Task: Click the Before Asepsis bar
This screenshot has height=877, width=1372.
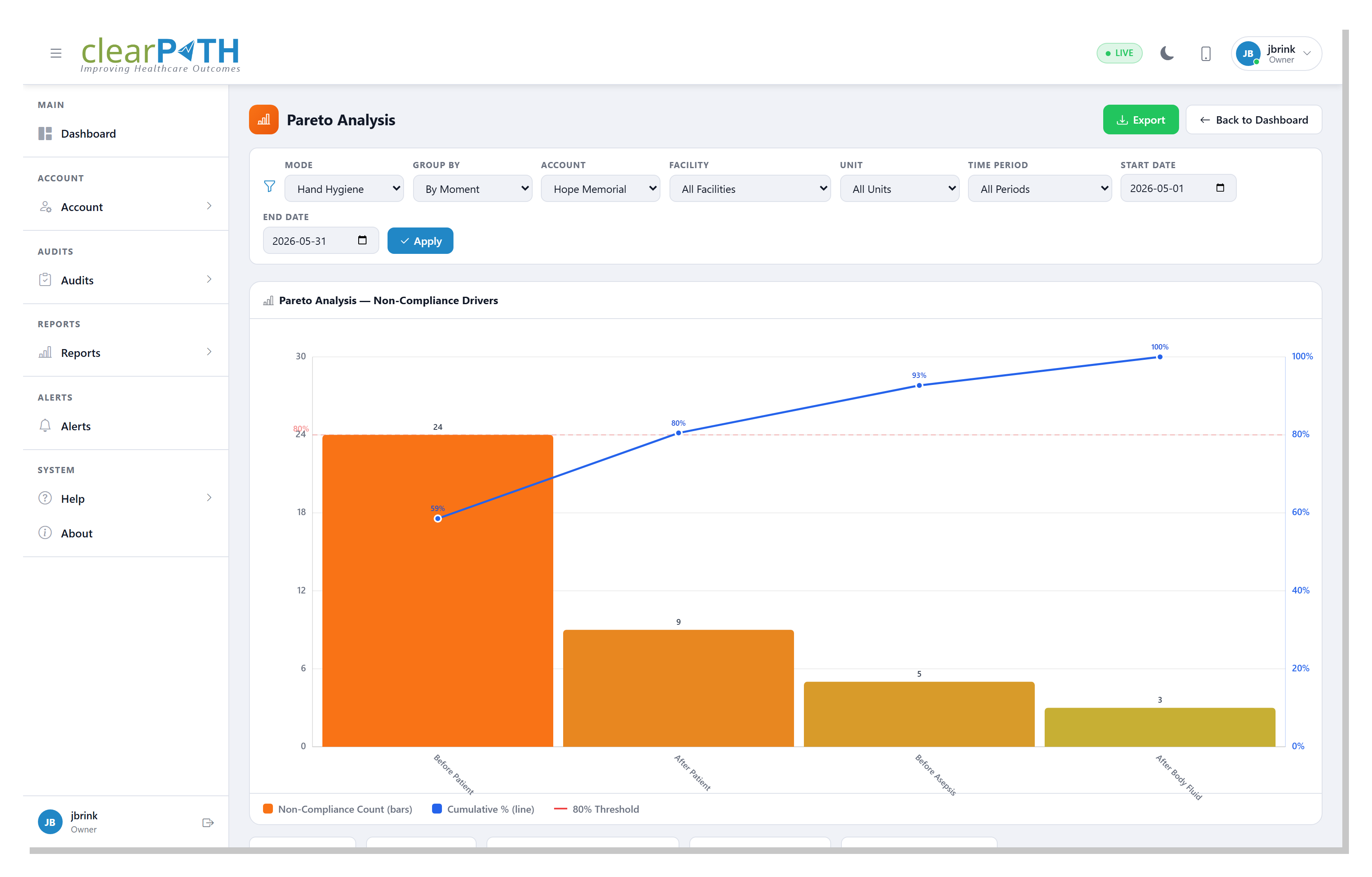Action: coord(919,714)
